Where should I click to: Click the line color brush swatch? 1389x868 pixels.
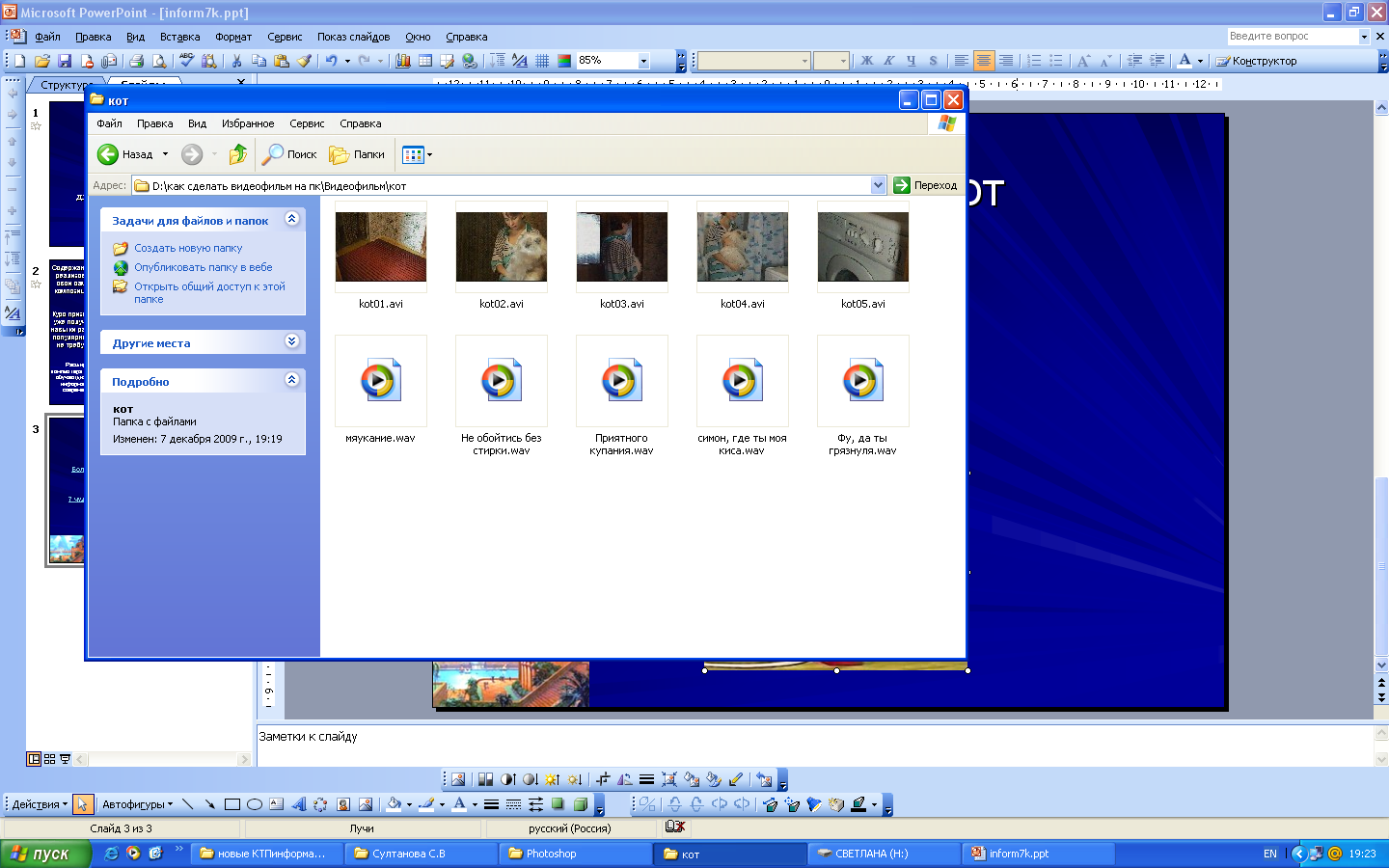426,804
